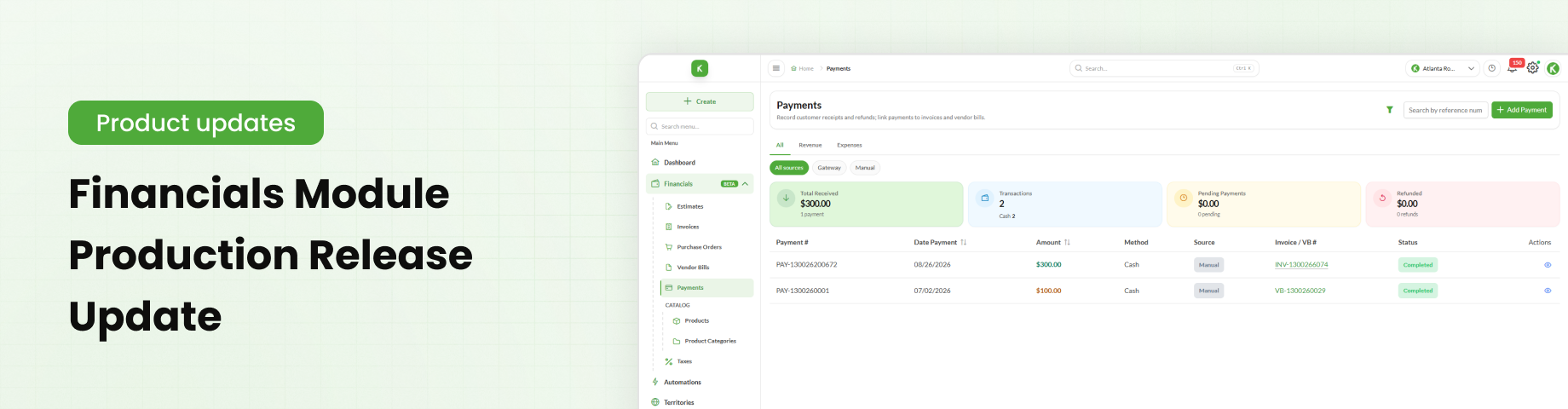Click the green K logo in sidebar
1568x409 pixels.
click(x=700, y=68)
